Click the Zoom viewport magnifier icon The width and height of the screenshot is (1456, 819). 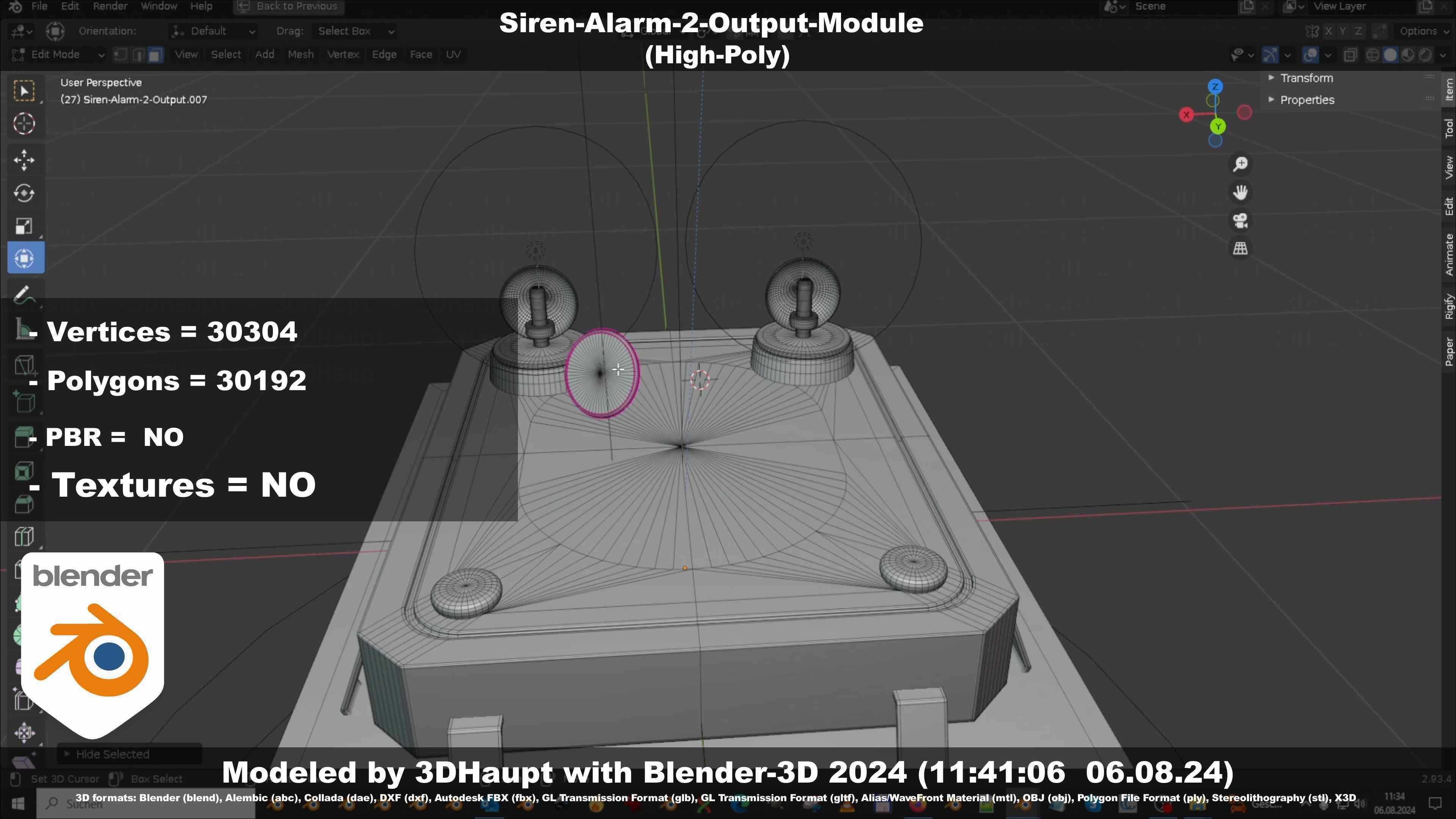(1240, 165)
